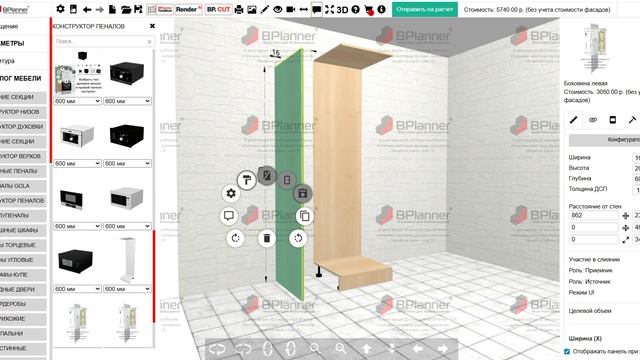Toggle Отображать панель checkbox
The width and height of the screenshot is (640, 360).
(567, 351)
